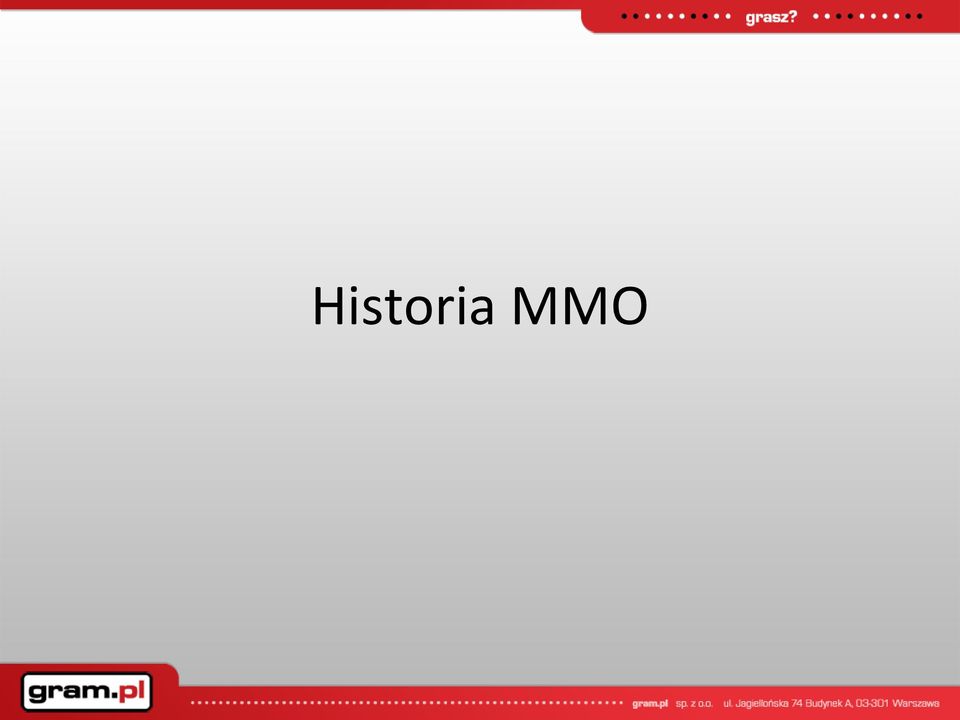
Task: Click the 'grasz?' header text
Action: coord(771,17)
